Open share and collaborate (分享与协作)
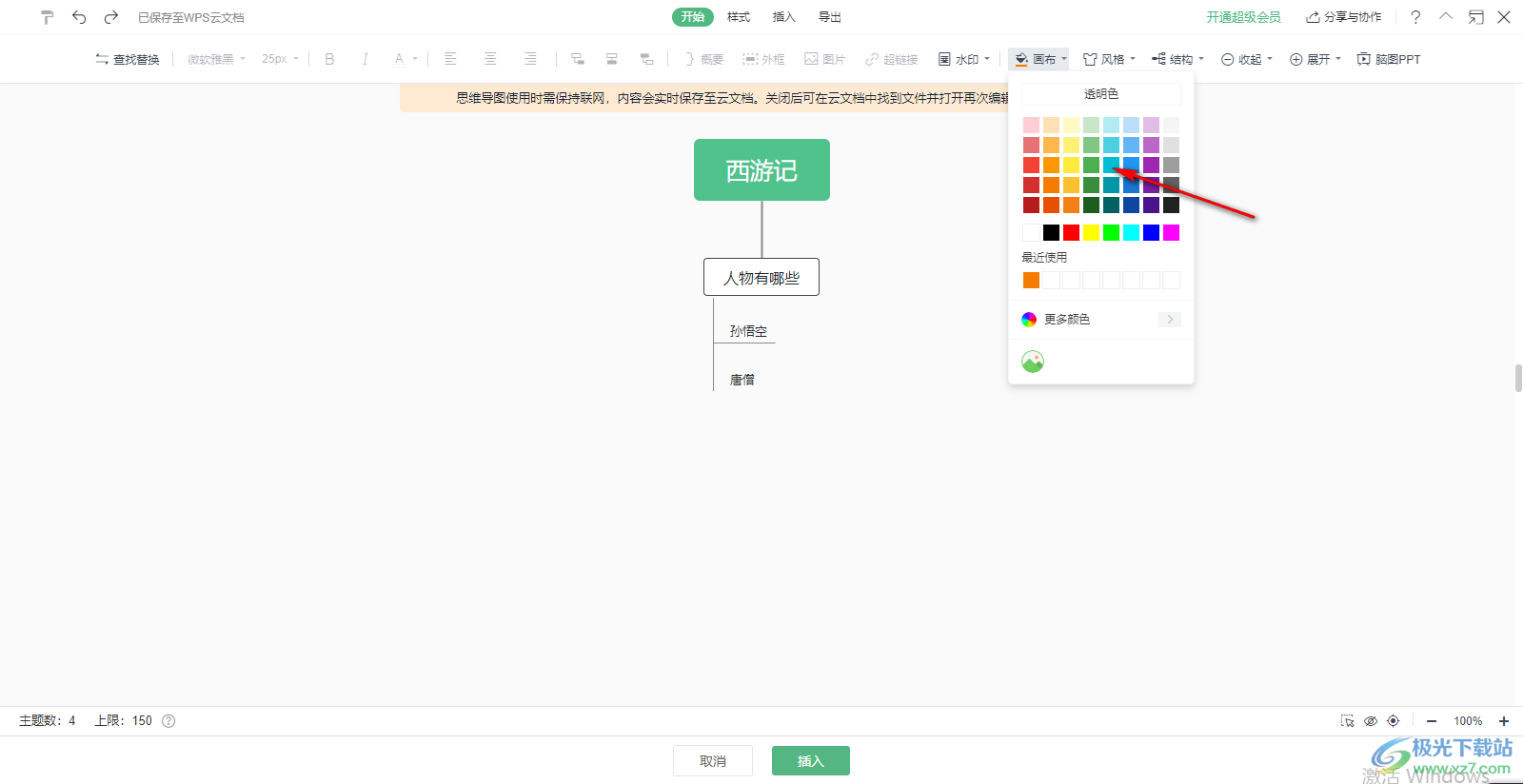Image resolution: width=1523 pixels, height=784 pixels. [1343, 17]
